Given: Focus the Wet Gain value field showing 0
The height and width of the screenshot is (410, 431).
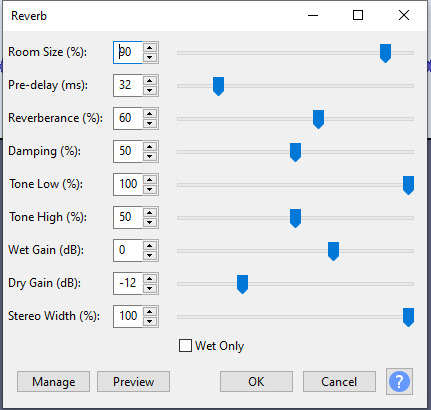Looking at the screenshot, I should pos(128,250).
